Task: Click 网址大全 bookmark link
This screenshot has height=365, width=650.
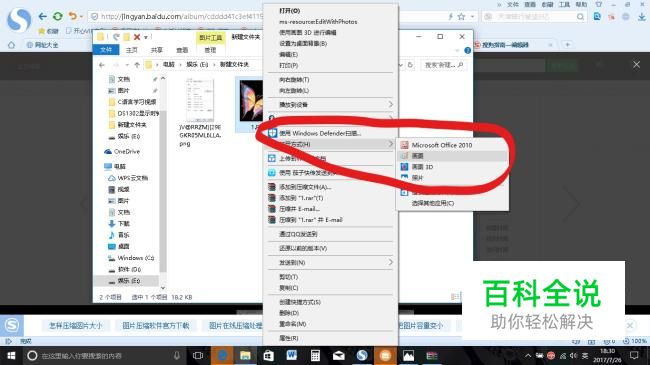Action: click(x=43, y=45)
